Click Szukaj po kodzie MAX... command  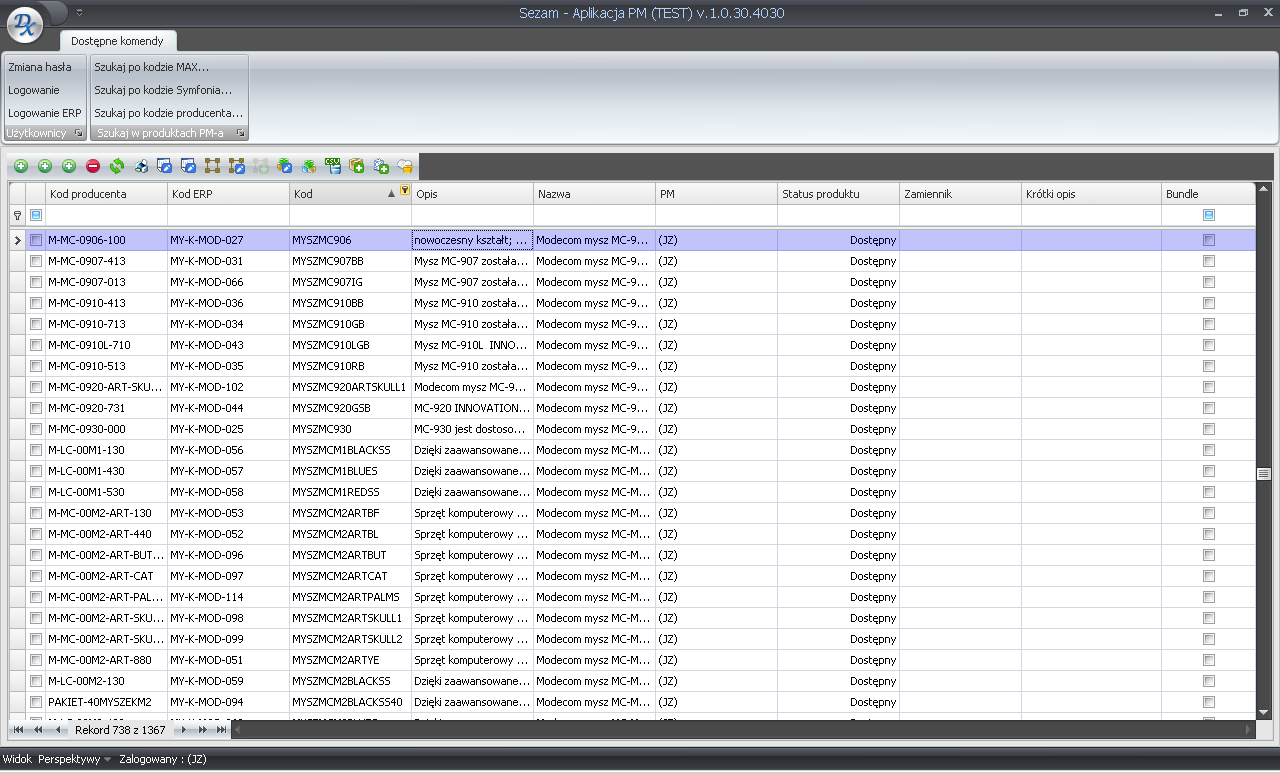[x=152, y=67]
